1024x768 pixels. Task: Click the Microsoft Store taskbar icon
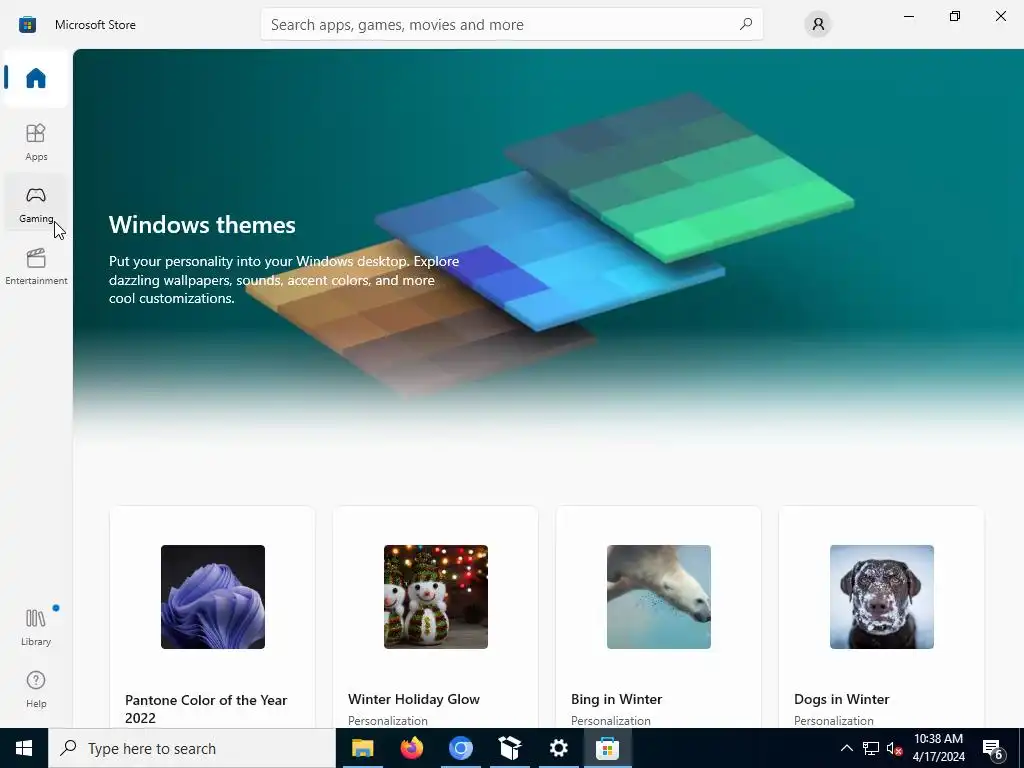coord(607,748)
